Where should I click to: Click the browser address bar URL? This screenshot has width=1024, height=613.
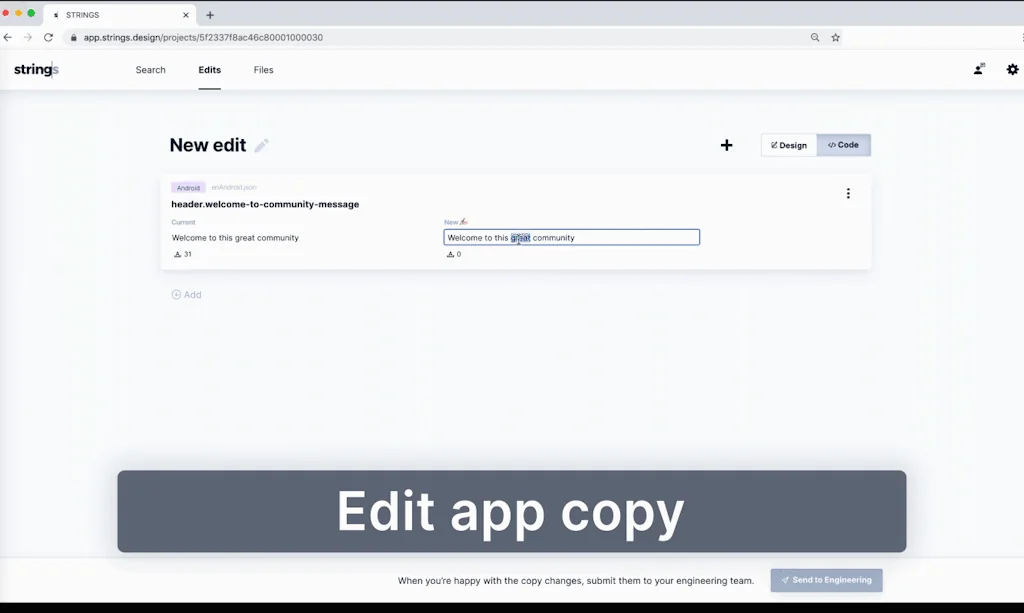203,37
